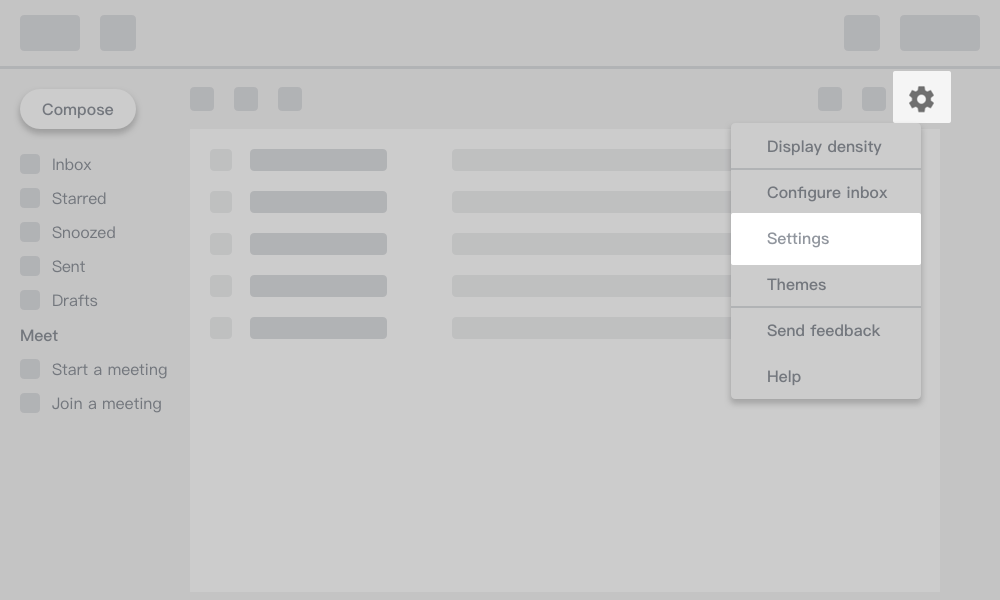Click the icon beside the Inbox label
Image resolution: width=1000 pixels, height=600 pixels.
click(30, 165)
